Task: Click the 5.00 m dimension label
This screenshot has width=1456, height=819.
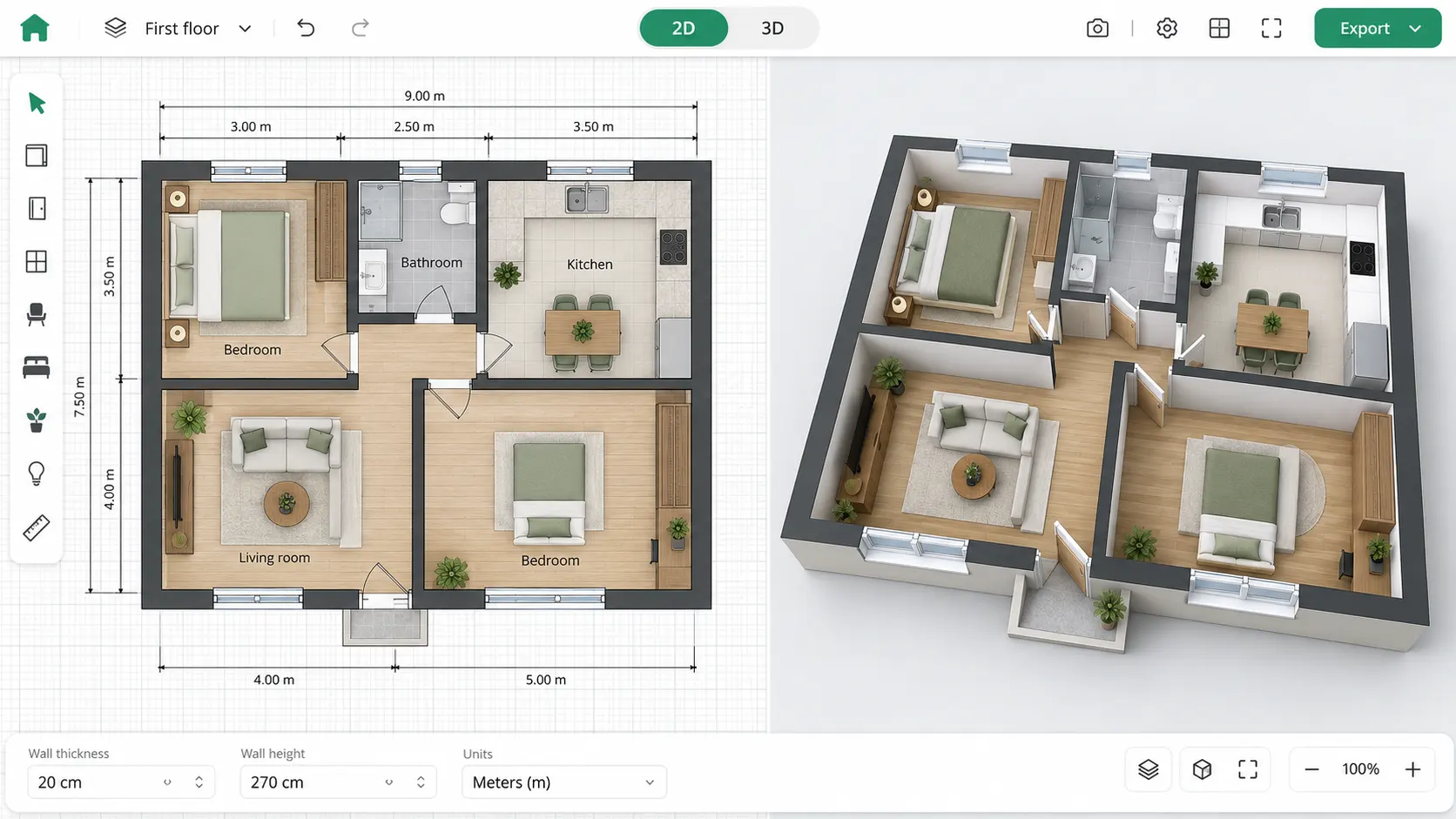Action: click(545, 680)
